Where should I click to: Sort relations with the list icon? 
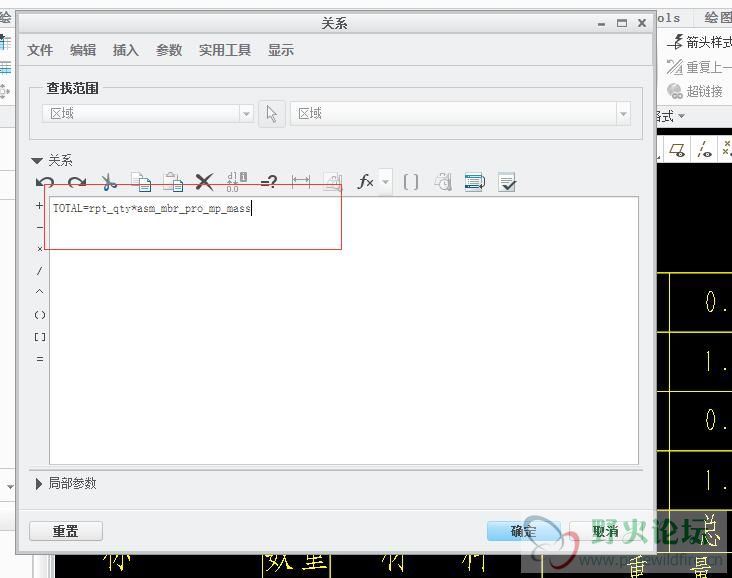coord(475,182)
